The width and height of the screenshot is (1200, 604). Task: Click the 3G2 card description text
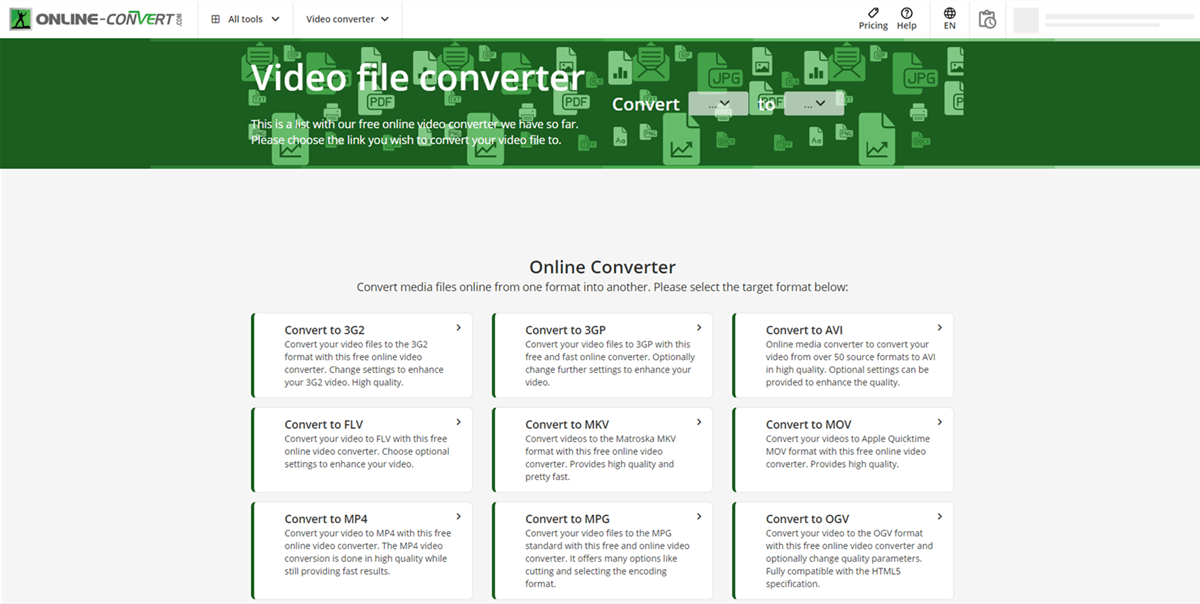click(x=364, y=363)
